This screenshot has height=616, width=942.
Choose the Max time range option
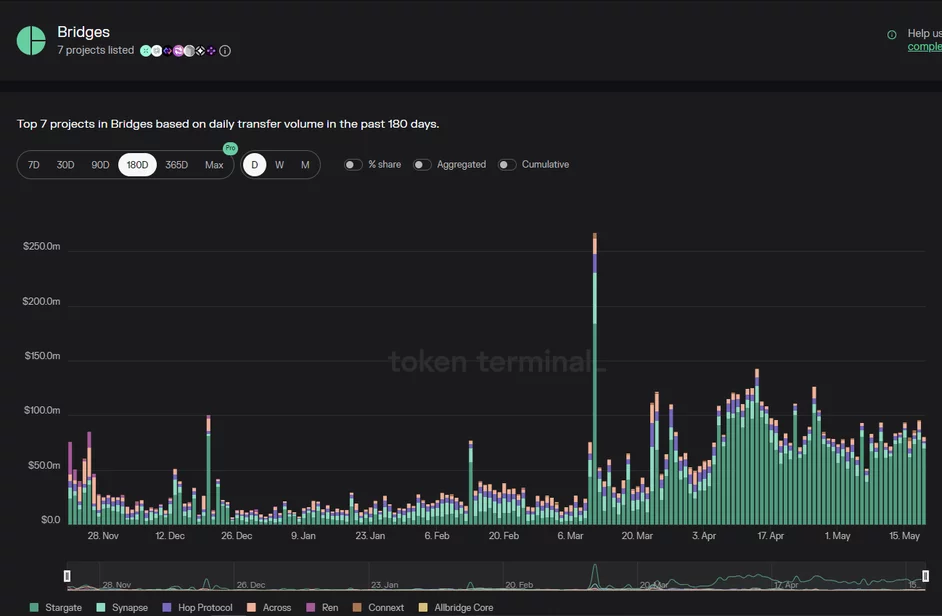214,165
